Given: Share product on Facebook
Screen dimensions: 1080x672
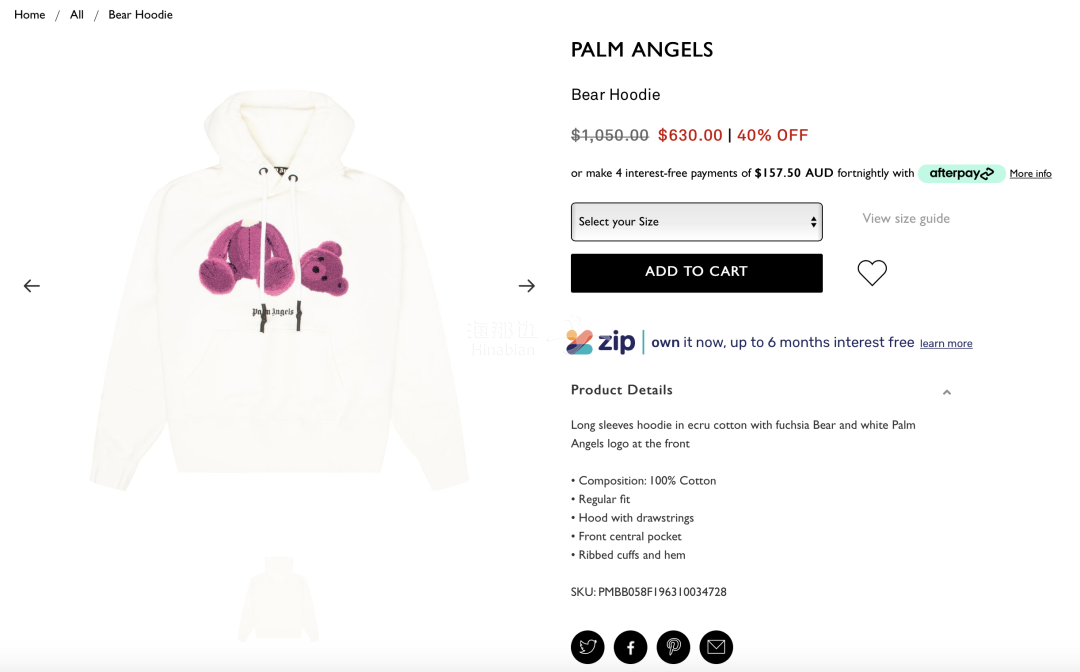Looking at the screenshot, I should click(x=630, y=647).
